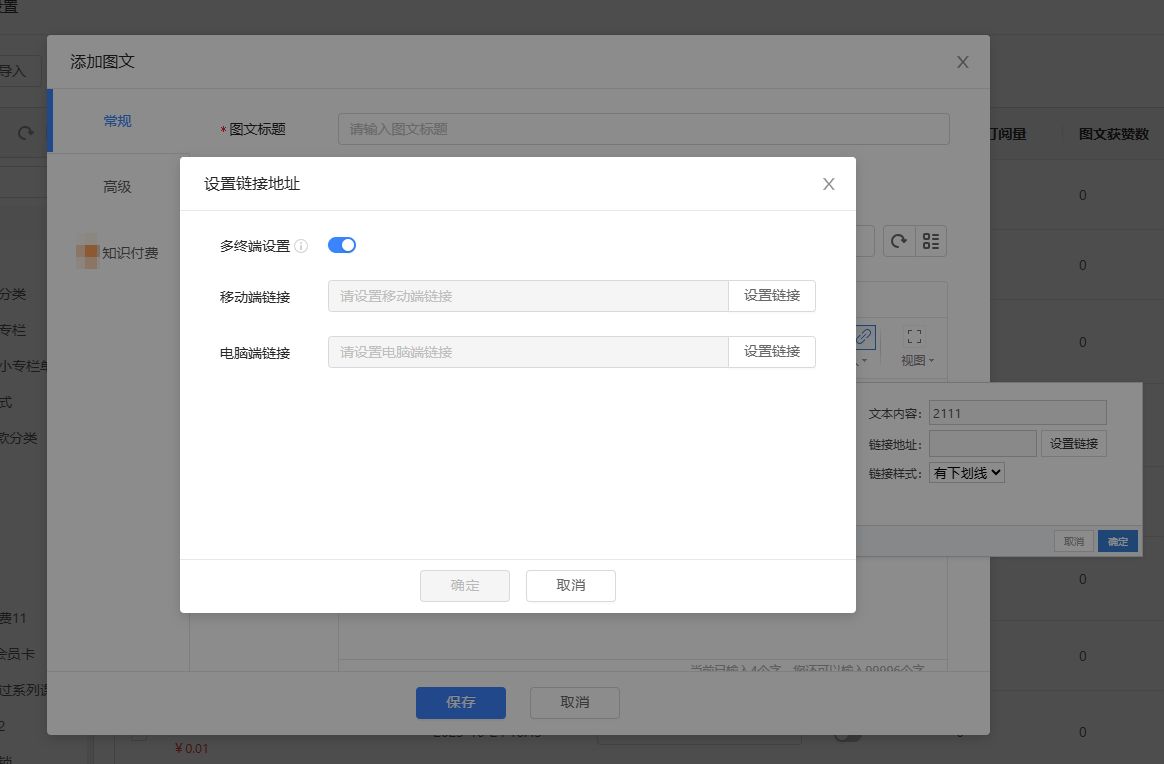Screen dimensions: 1164x764
Task: Open the 链接样式 有下划线 dropdown
Action: click(966, 473)
